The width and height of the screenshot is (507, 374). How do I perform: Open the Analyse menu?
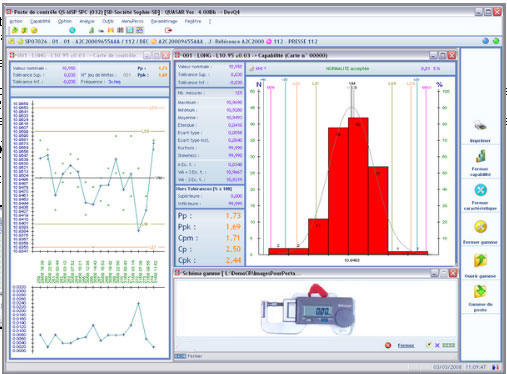pos(87,21)
